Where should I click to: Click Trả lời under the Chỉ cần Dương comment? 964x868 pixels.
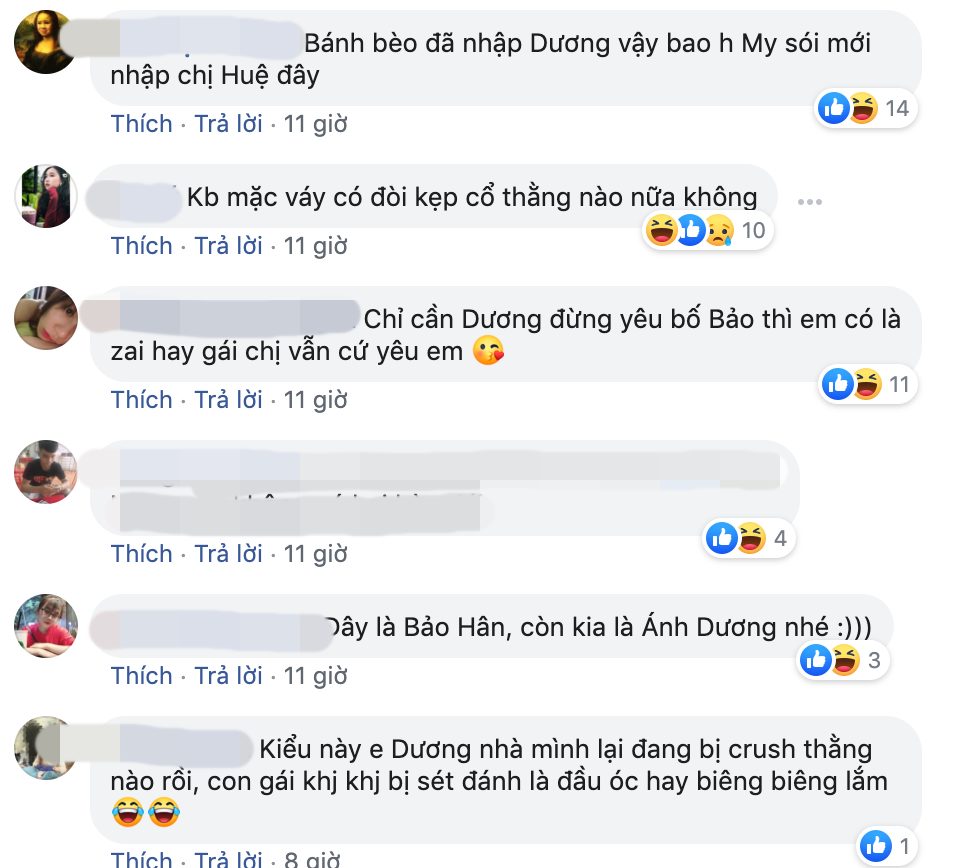click(x=228, y=400)
